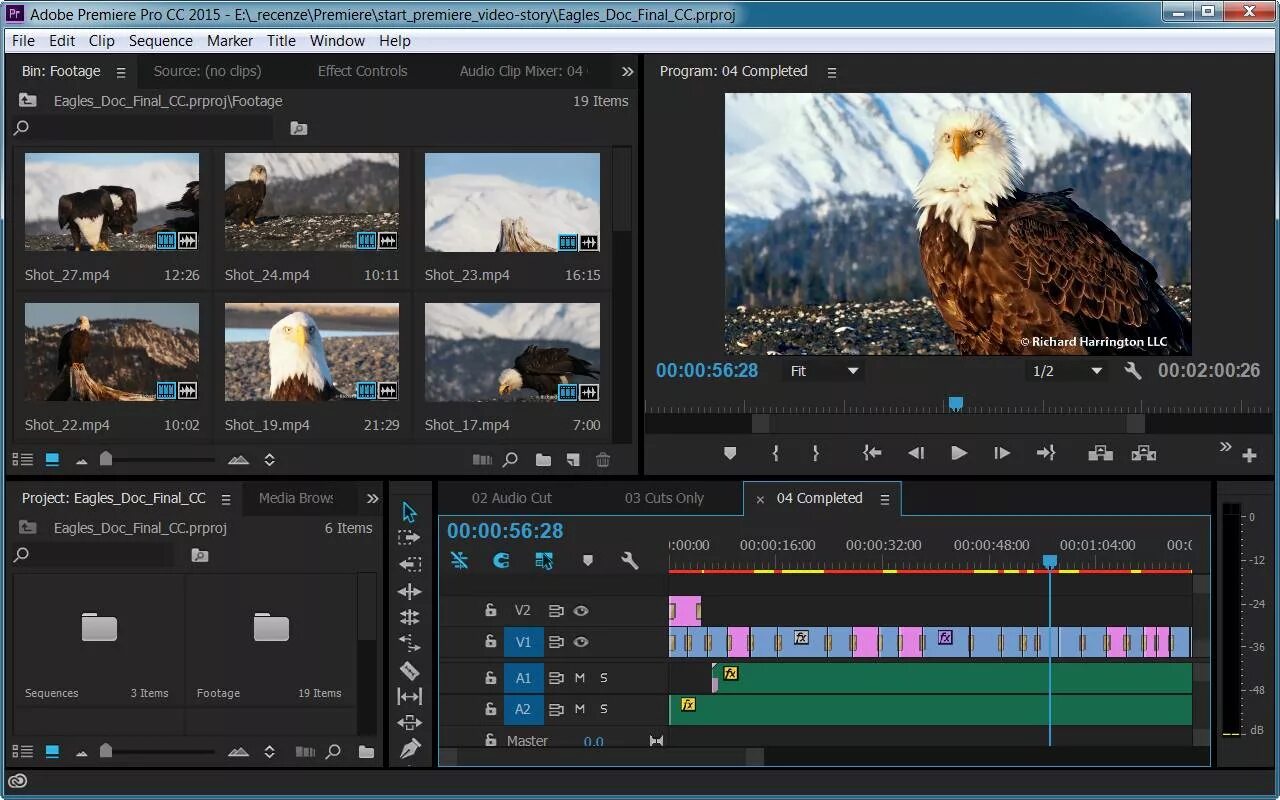Open the Sequences bin folder
This screenshot has width=1280, height=800.
click(99, 628)
